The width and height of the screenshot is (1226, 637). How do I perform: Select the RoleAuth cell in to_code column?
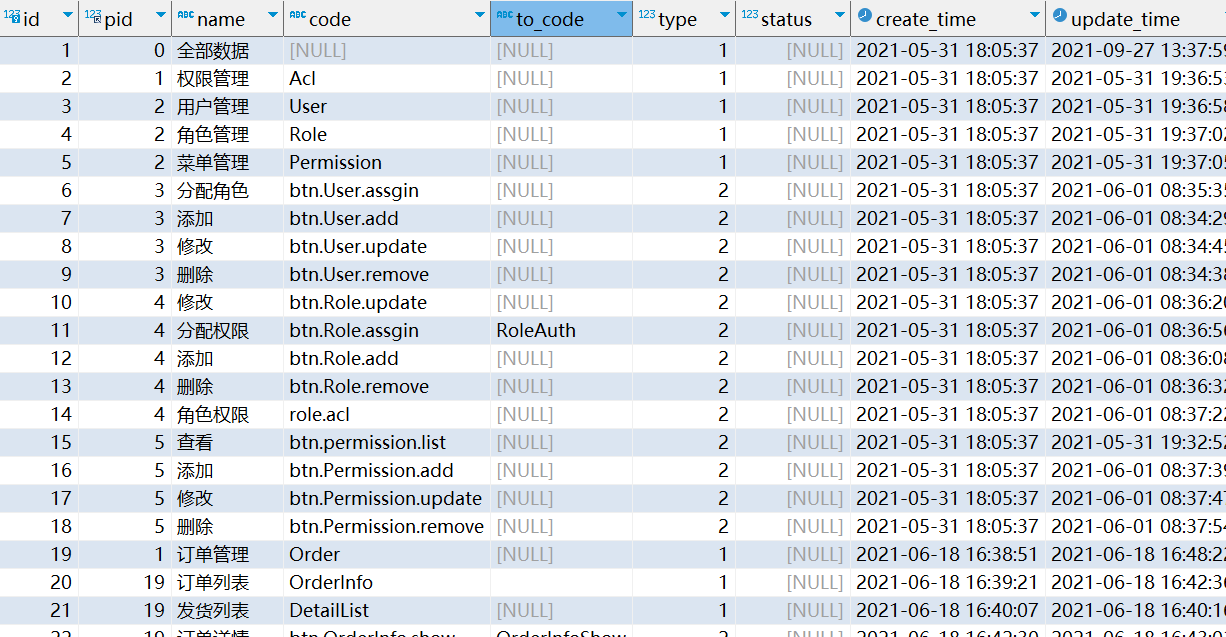[x=536, y=331]
